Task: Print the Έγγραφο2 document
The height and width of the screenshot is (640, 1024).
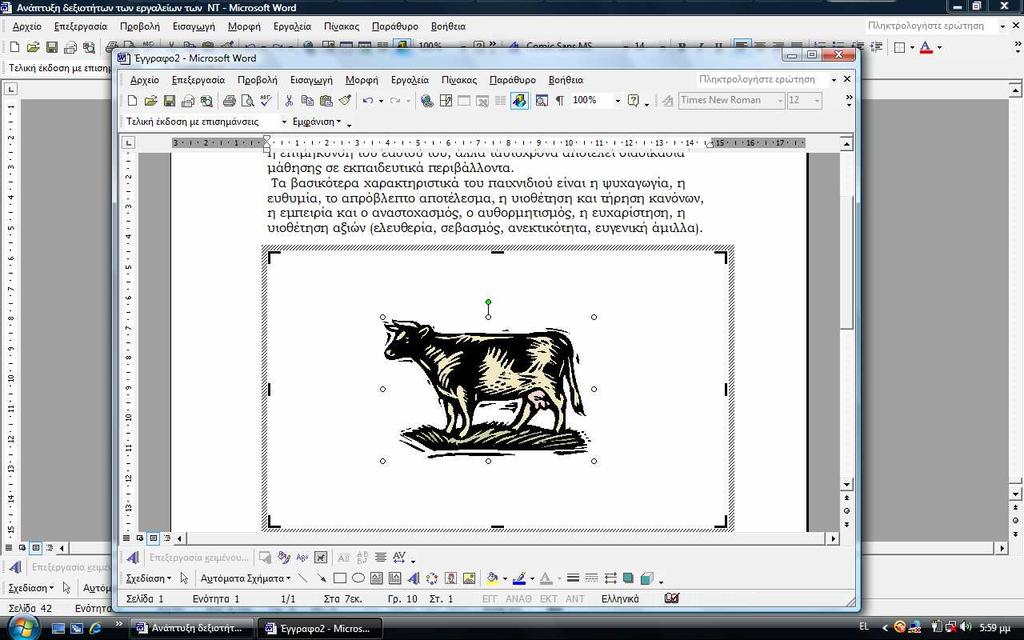Action: pyautogui.click(x=229, y=101)
